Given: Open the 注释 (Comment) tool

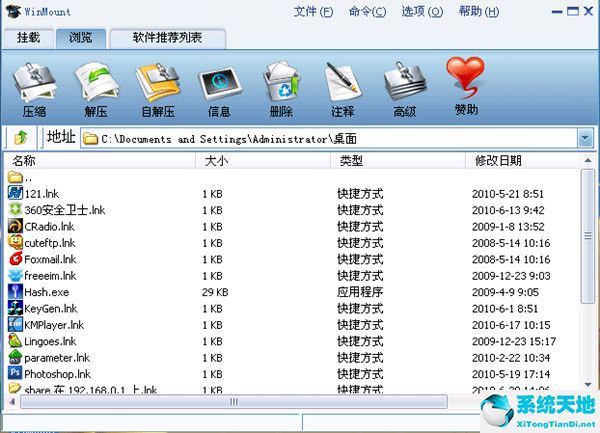Looking at the screenshot, I should coord(342,88).
